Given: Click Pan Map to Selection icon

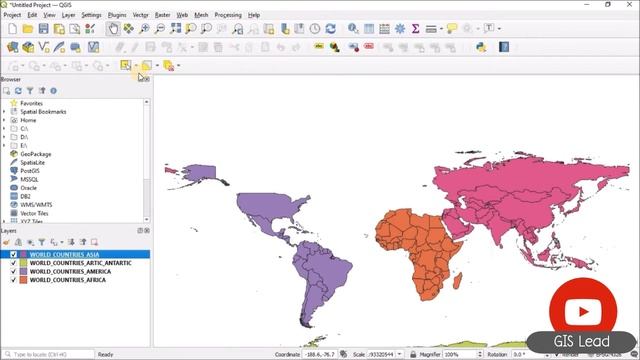Looking at the screenshot, I should [x=129, y=29].
